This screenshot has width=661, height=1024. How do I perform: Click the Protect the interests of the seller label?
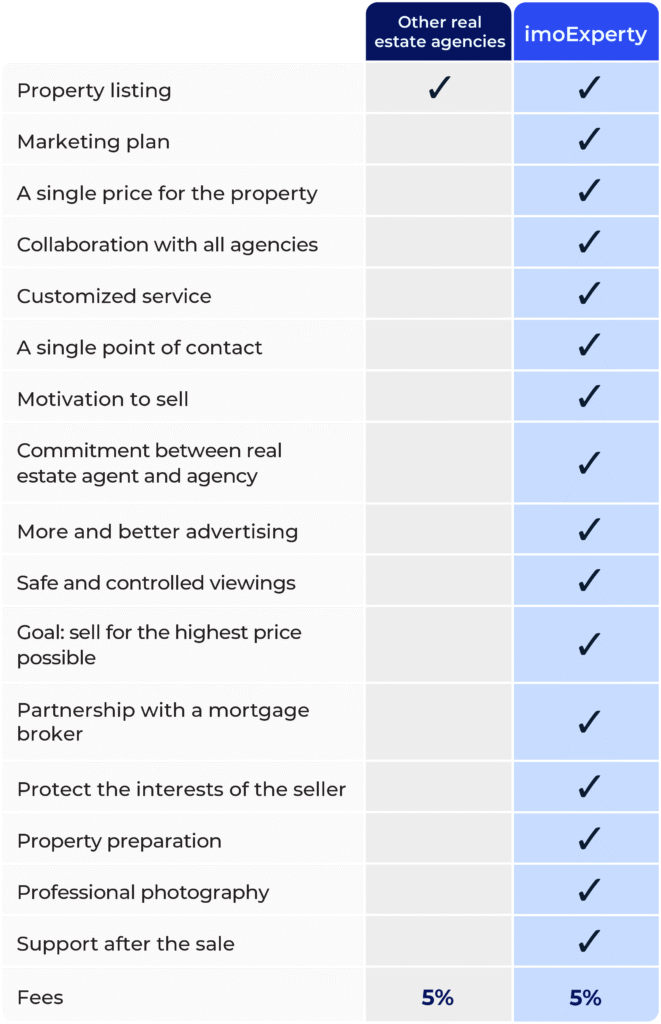tap(181, 788)
